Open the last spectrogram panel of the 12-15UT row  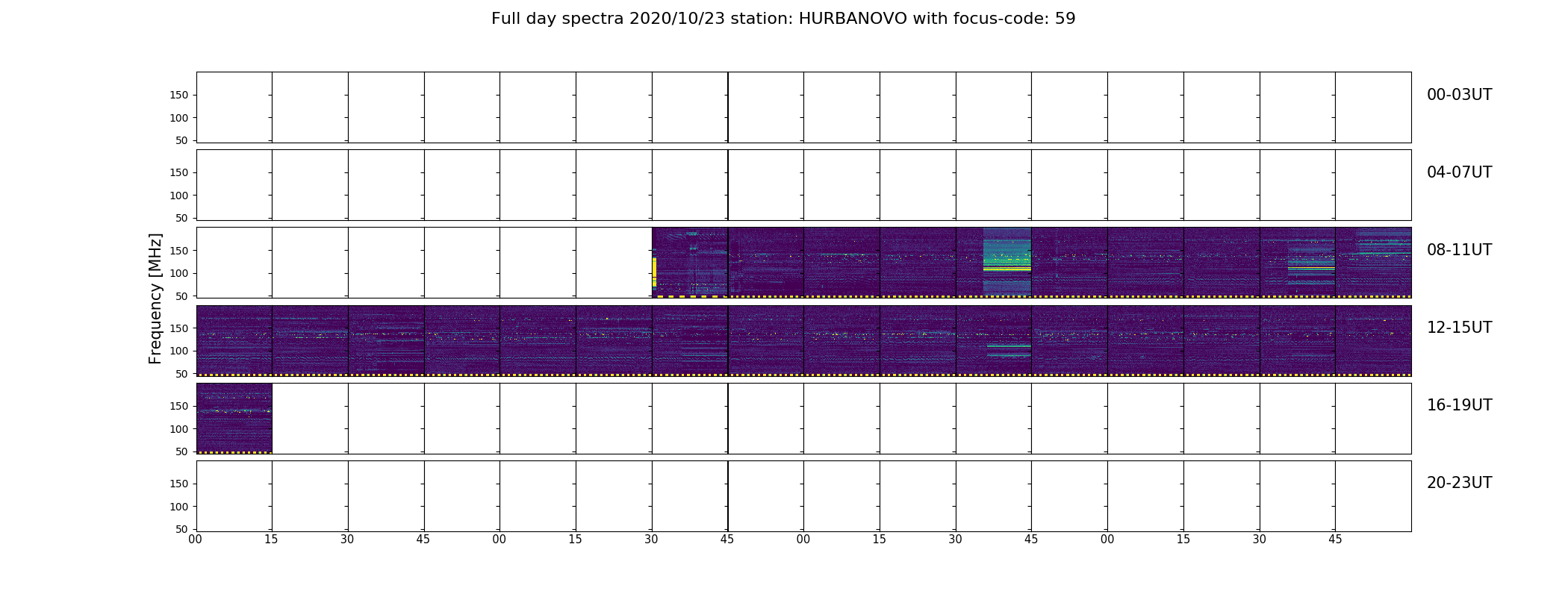tap(1373, 341)
